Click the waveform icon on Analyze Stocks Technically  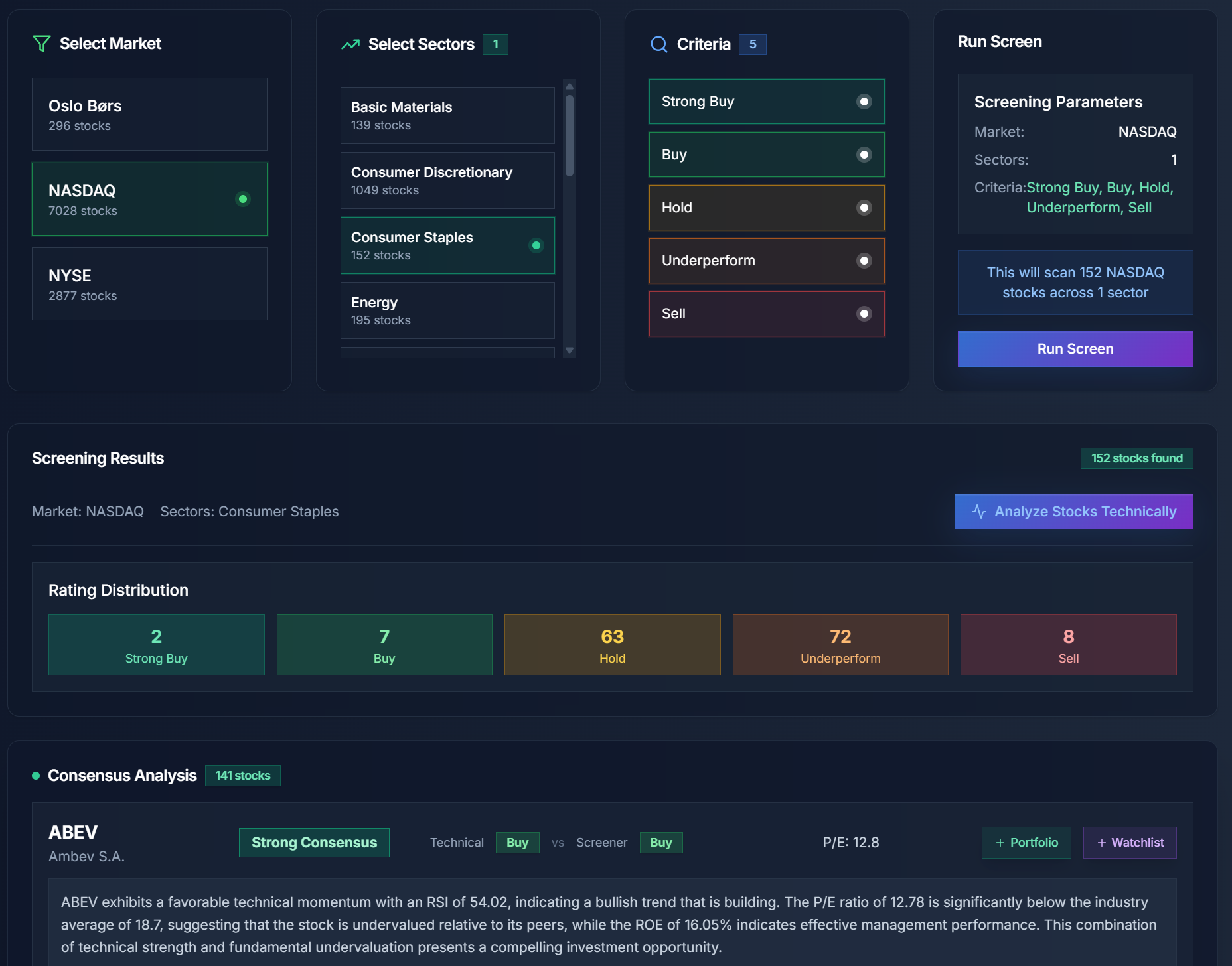980,511
